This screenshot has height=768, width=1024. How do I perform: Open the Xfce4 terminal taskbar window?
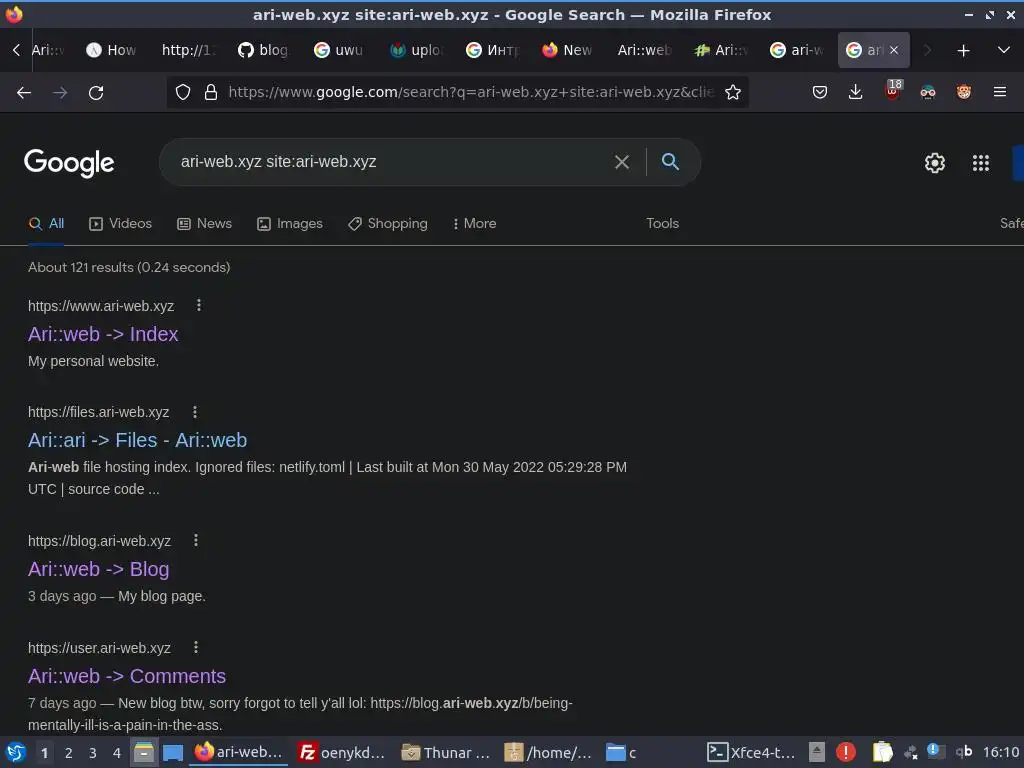(752, 752)
